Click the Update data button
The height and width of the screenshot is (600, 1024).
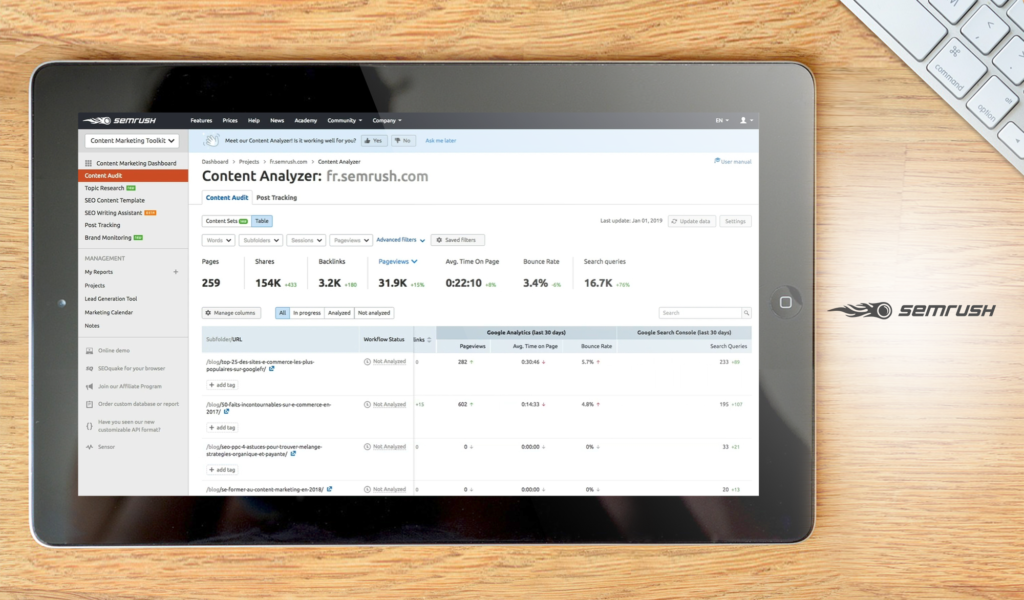pyautogui.click(x=692, y=221)
